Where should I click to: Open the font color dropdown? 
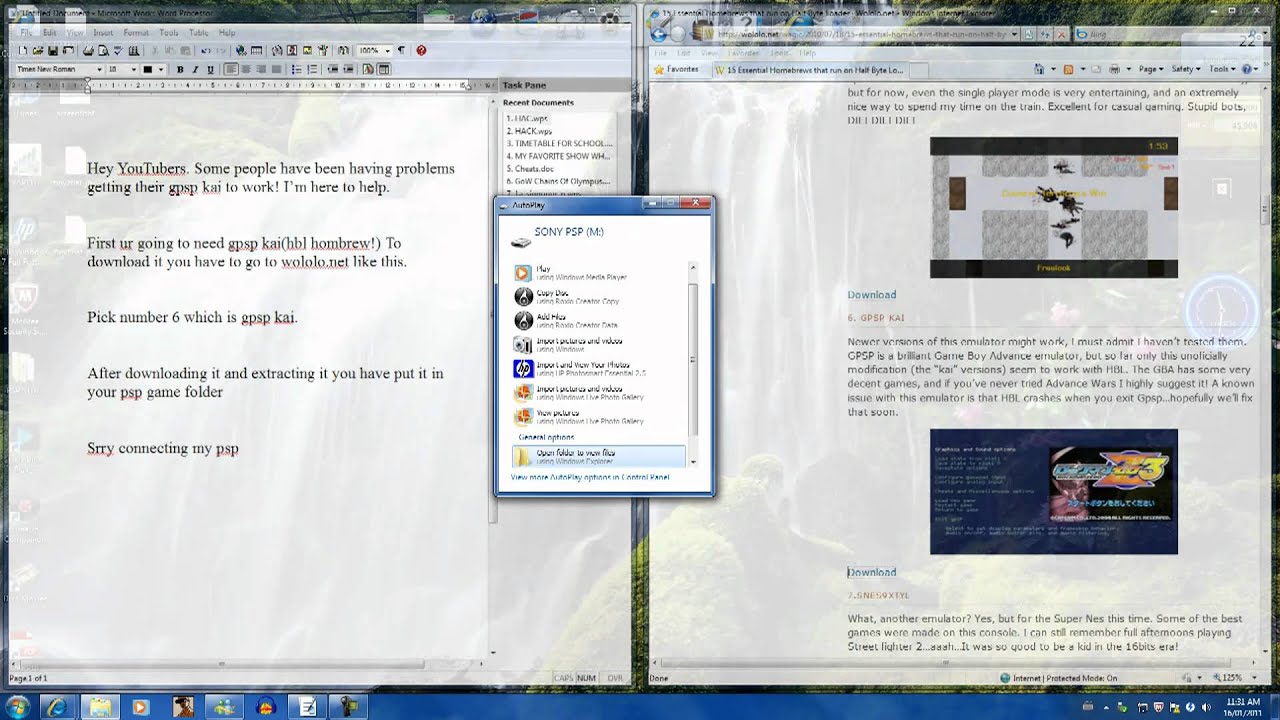point(161,70)
